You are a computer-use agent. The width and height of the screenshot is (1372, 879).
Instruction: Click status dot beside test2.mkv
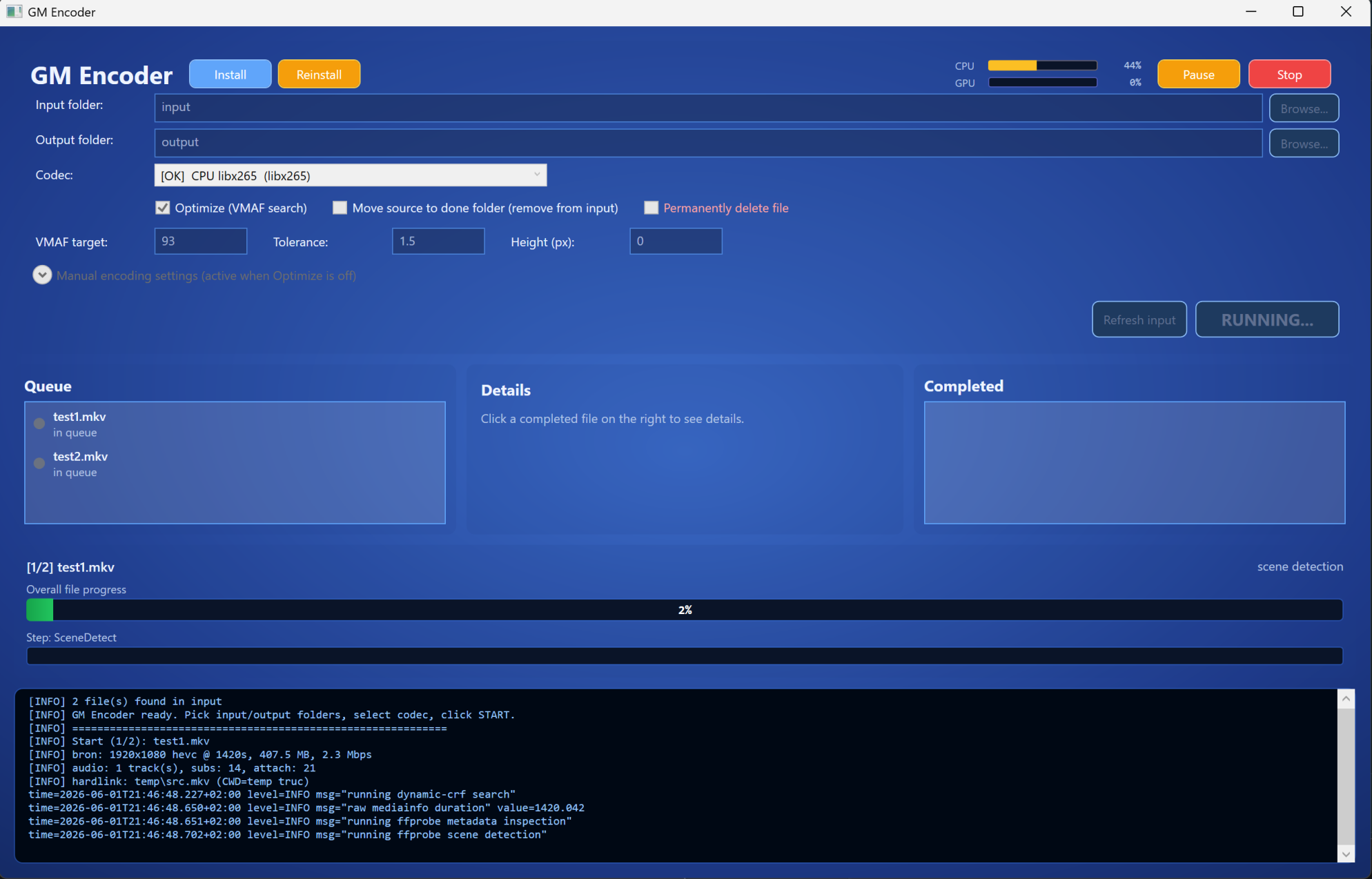39,463
